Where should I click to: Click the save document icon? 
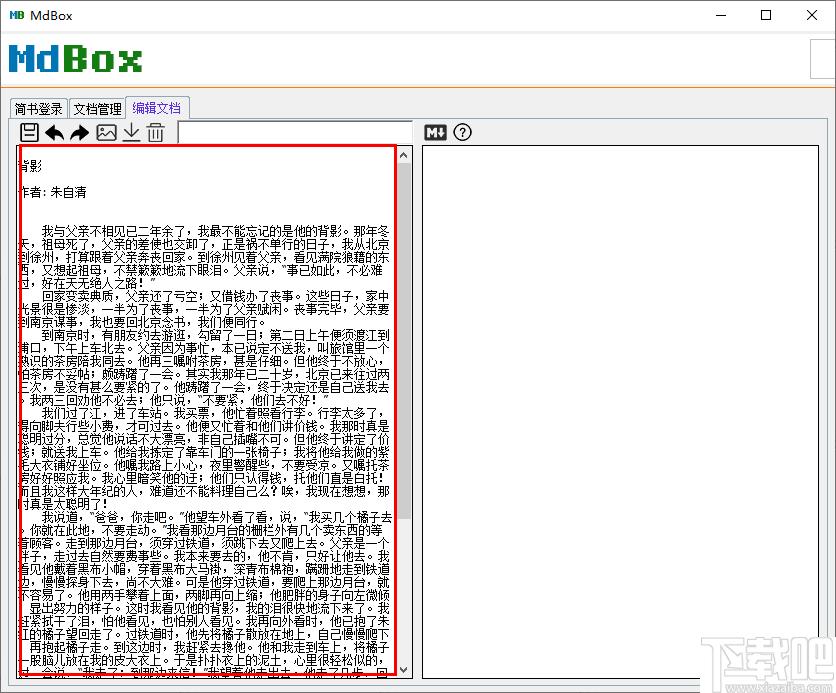(x=29, y=132)
